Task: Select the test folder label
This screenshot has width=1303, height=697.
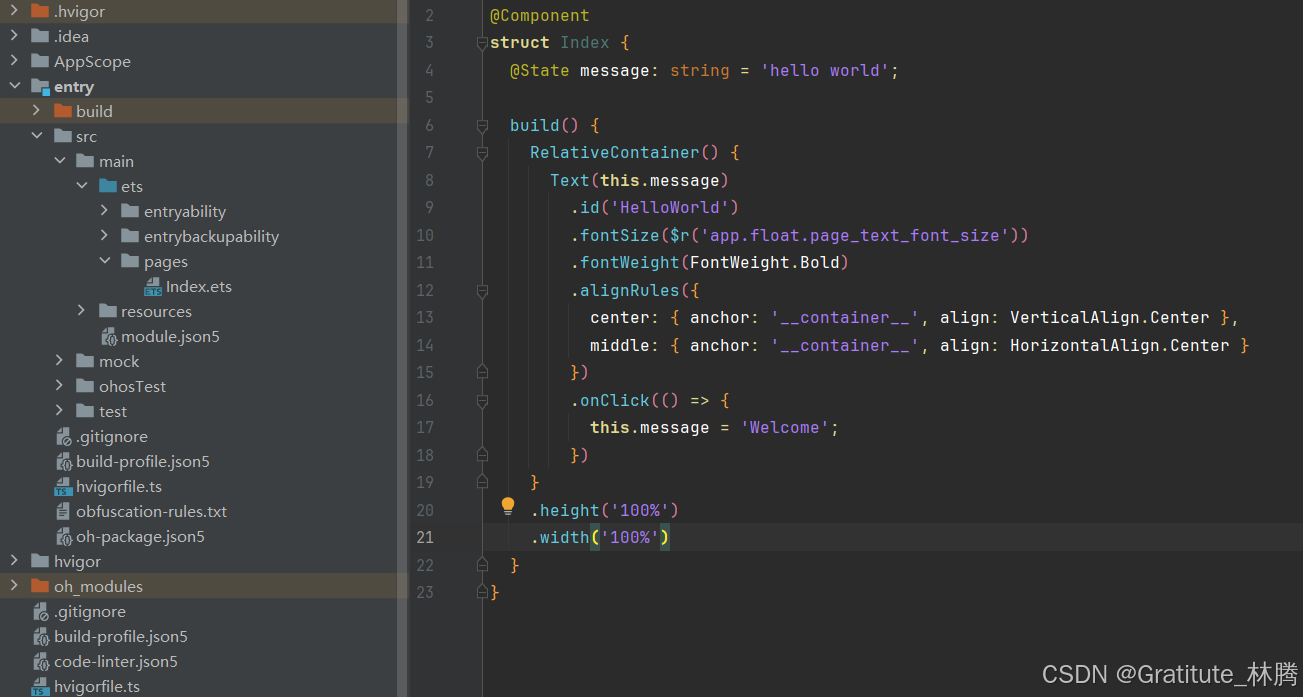Action: (113, 412)
